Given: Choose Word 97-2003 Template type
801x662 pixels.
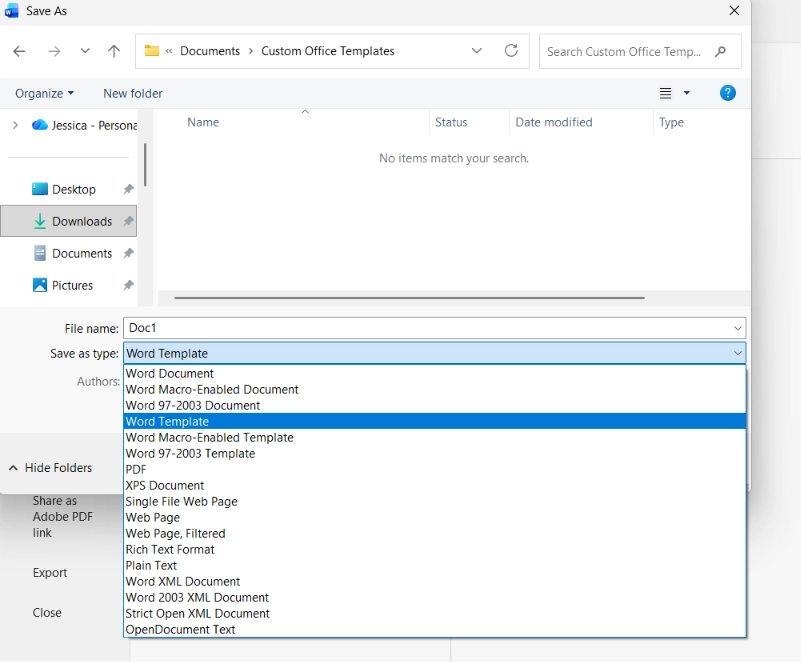Looking at the screenshot, I should pos(435,454).
